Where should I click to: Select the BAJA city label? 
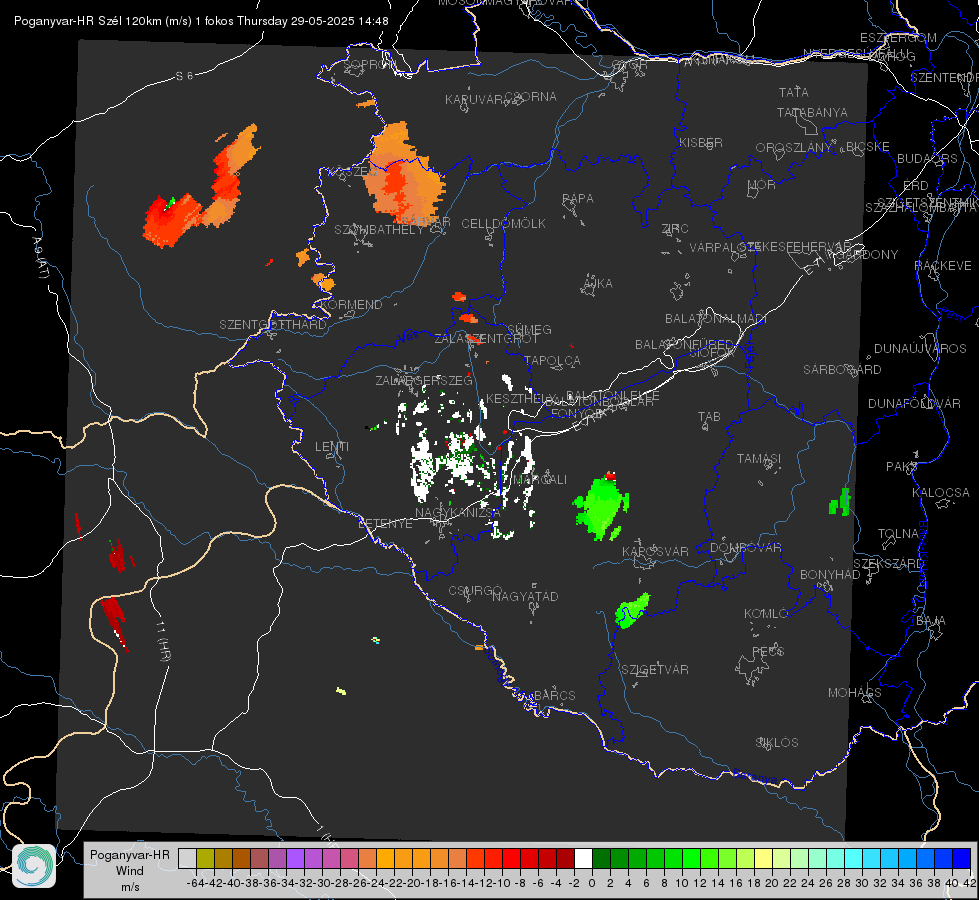pos(931,621)
